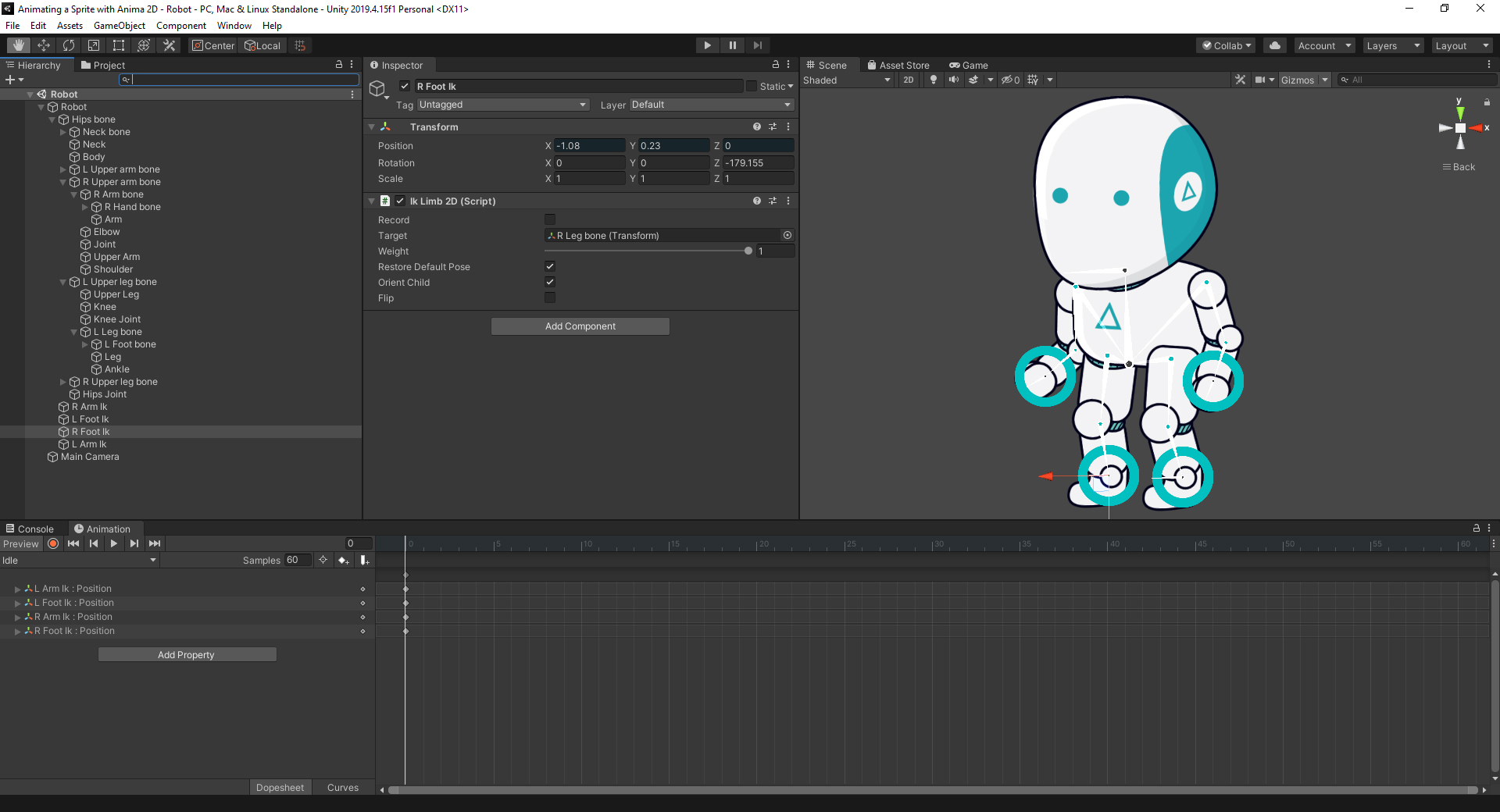
Task: Uncheck Restore Default Pose
Action: [550, 266]
